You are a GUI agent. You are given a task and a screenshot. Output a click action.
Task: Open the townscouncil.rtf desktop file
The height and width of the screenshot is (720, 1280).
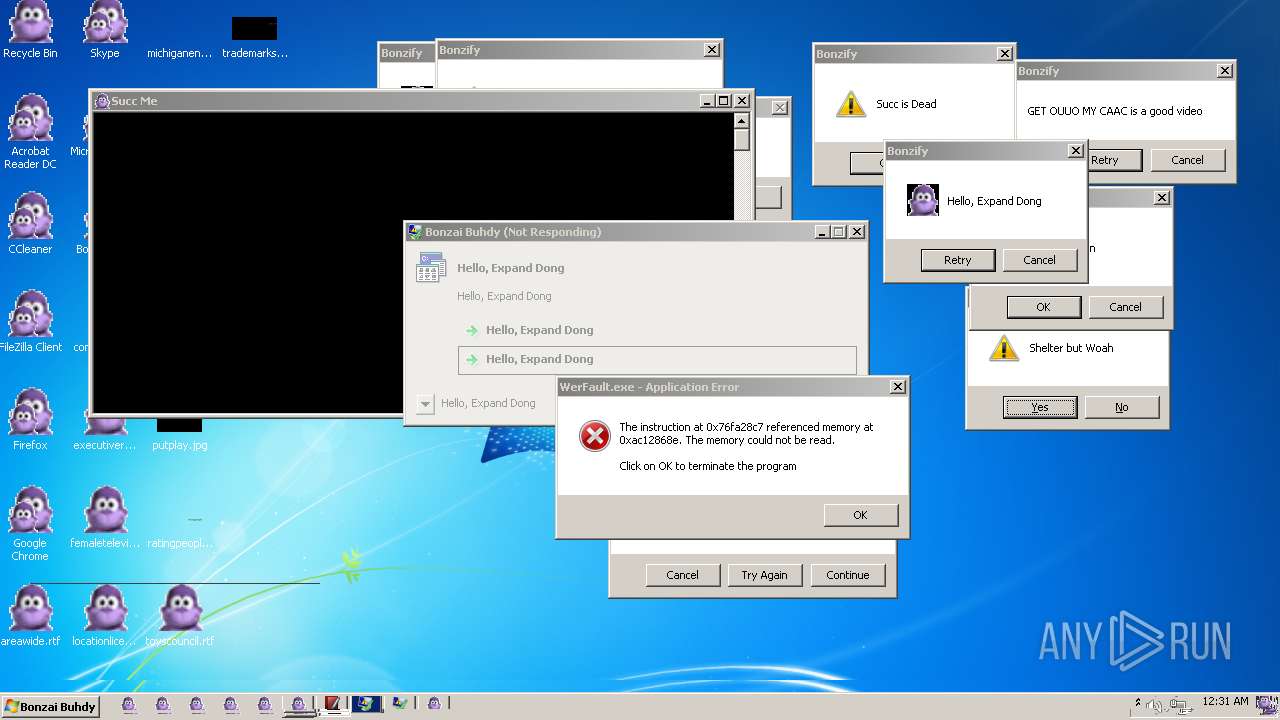coord(180,615)
